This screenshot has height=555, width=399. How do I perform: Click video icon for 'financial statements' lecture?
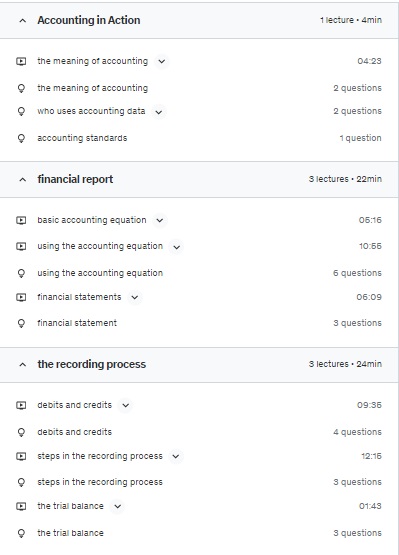pos(21,297)
